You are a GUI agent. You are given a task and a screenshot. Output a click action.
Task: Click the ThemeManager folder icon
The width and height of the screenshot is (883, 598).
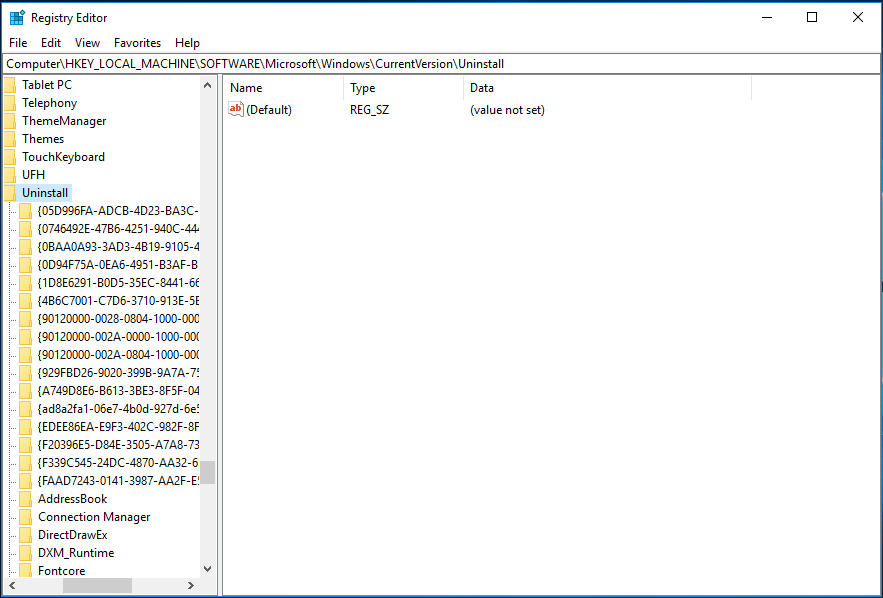(10, 121)
